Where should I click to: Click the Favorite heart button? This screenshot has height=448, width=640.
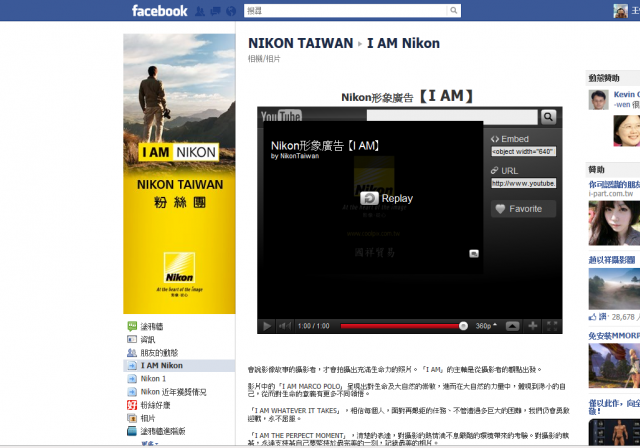point(523,209)
